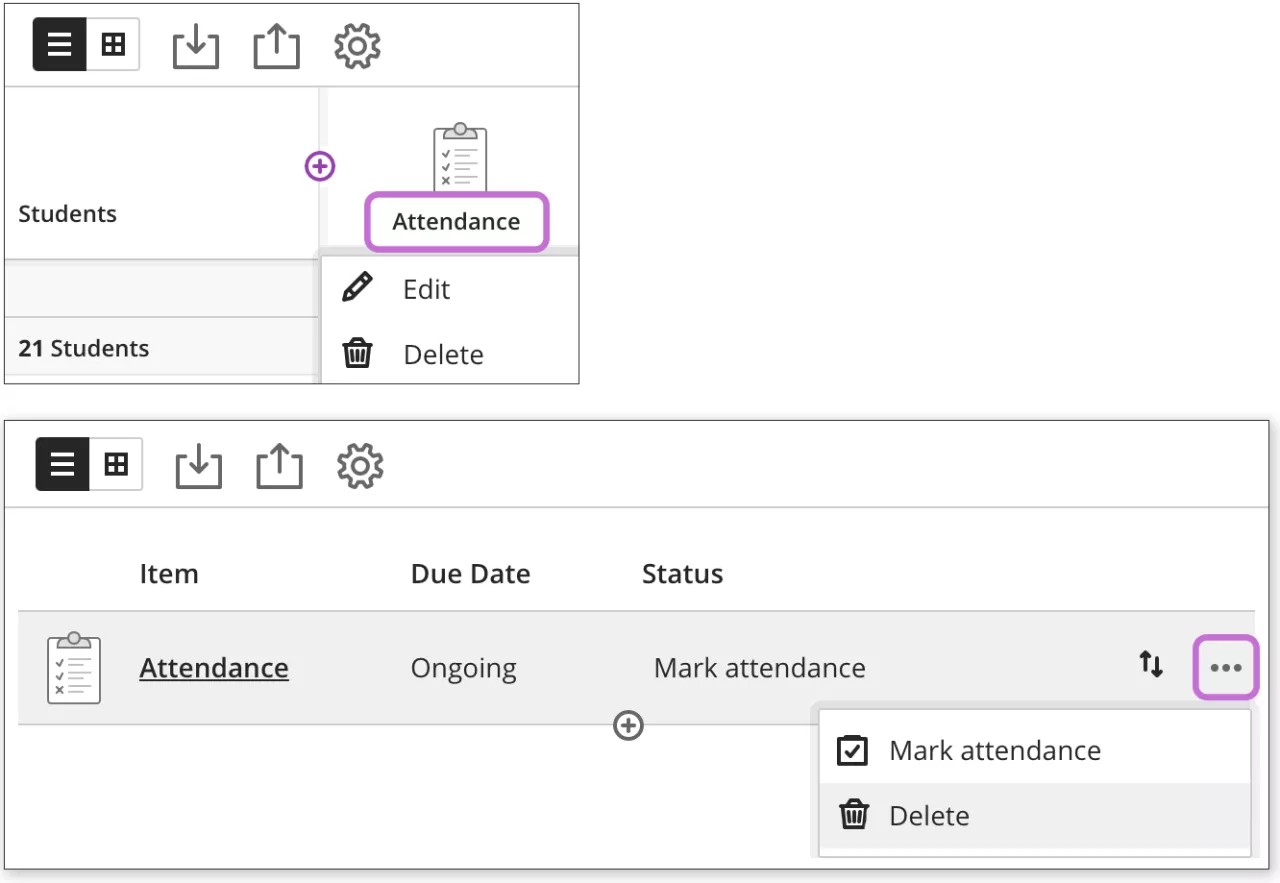
Task: Click the upload grades icon
Action: (x=276, y=45)
